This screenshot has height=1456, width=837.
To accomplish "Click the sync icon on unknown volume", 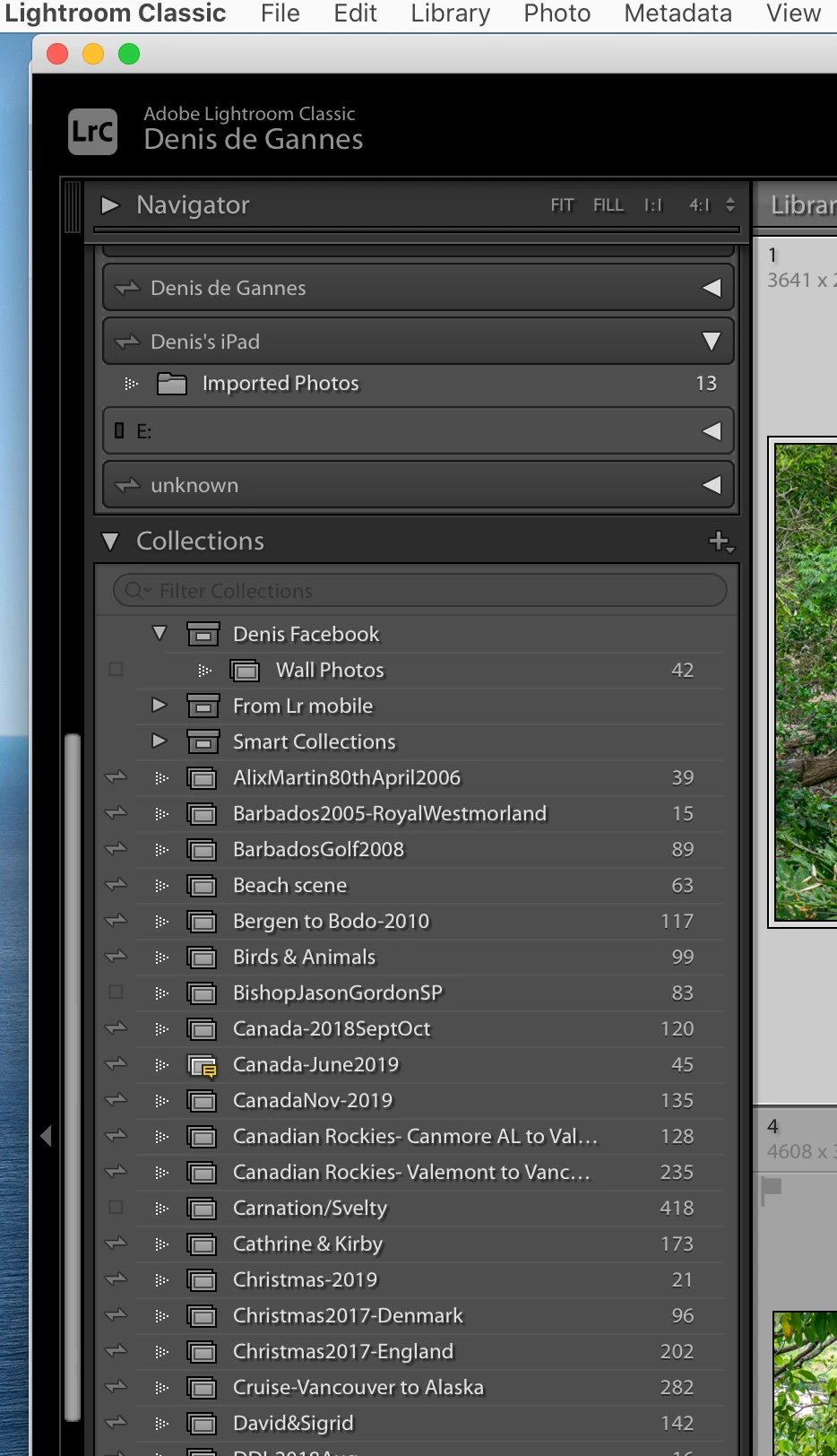I will pos(128,485).
